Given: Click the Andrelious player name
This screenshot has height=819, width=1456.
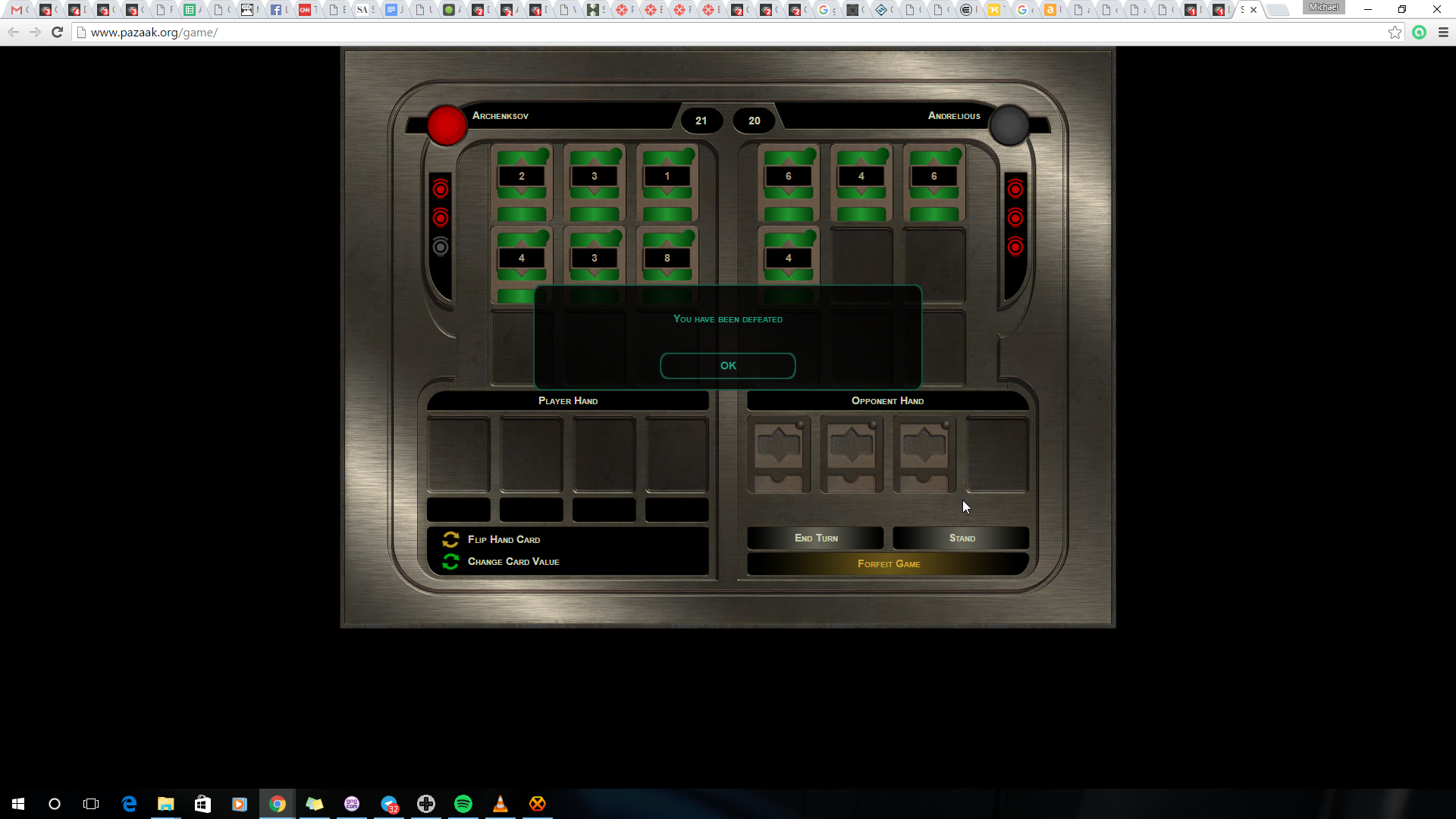Looking at the screenshot, I should click(x=954, y=116).
